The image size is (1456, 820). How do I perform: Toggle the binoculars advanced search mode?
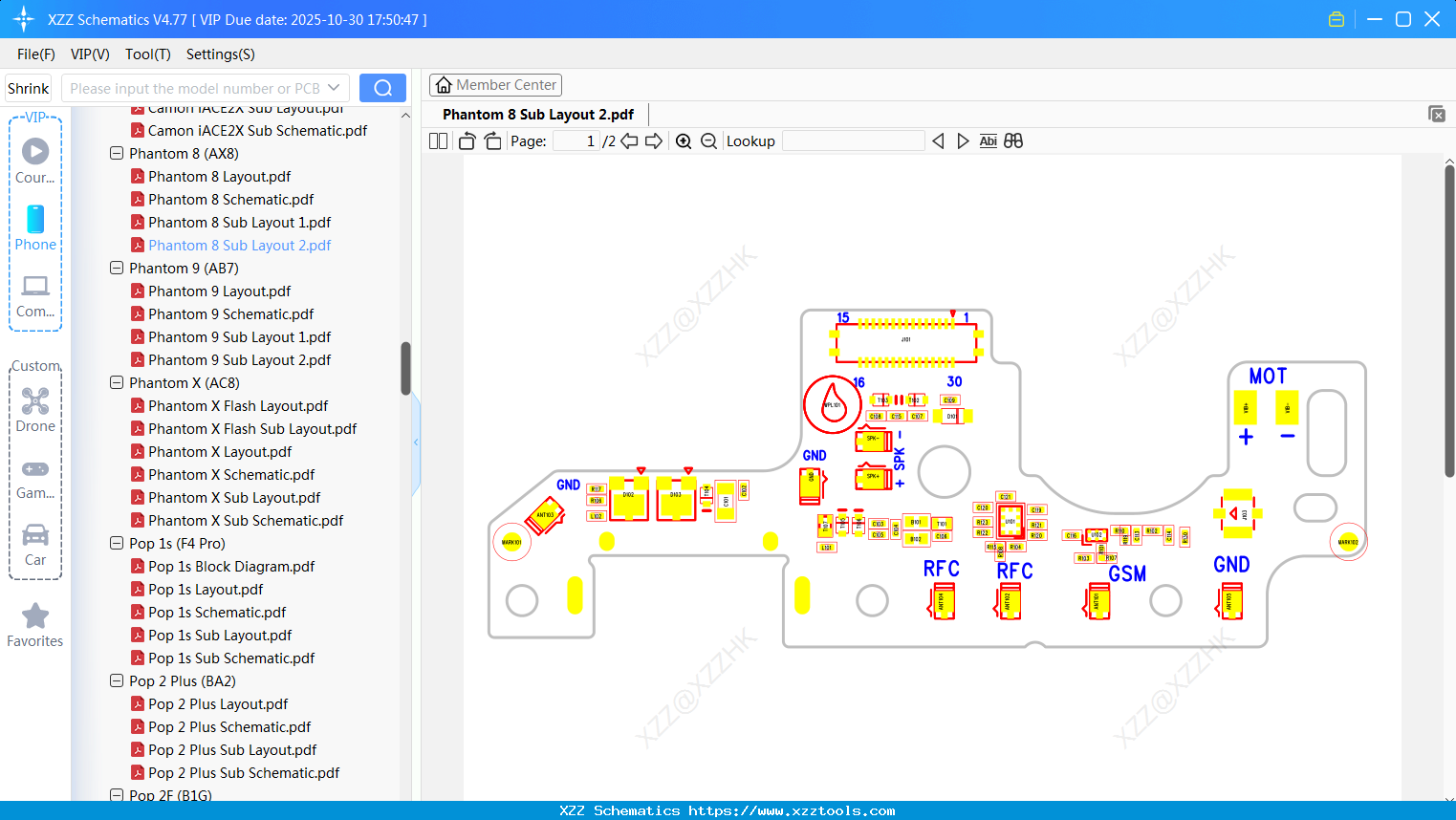1013,140
